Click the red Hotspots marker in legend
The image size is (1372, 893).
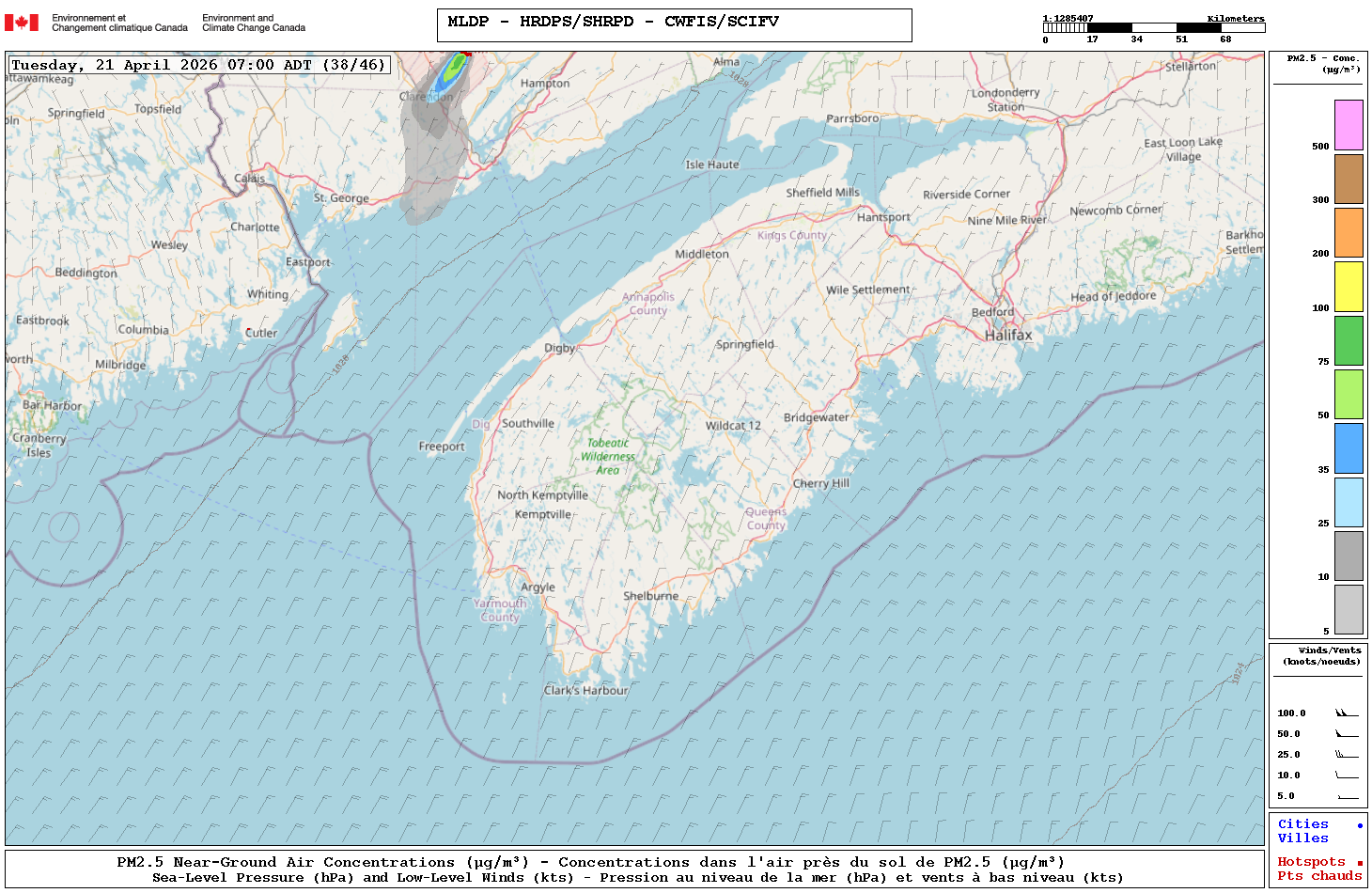coord(1359,863)
